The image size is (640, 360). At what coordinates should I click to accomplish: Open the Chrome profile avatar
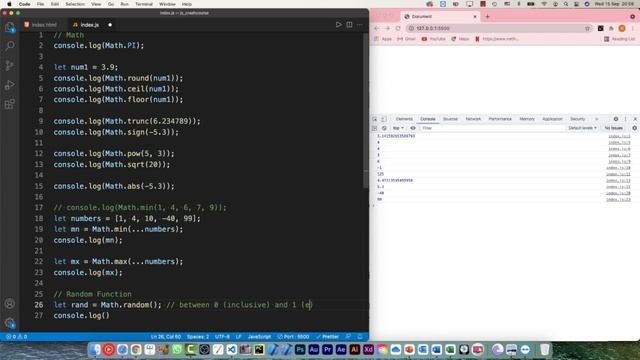click(622, 28)
